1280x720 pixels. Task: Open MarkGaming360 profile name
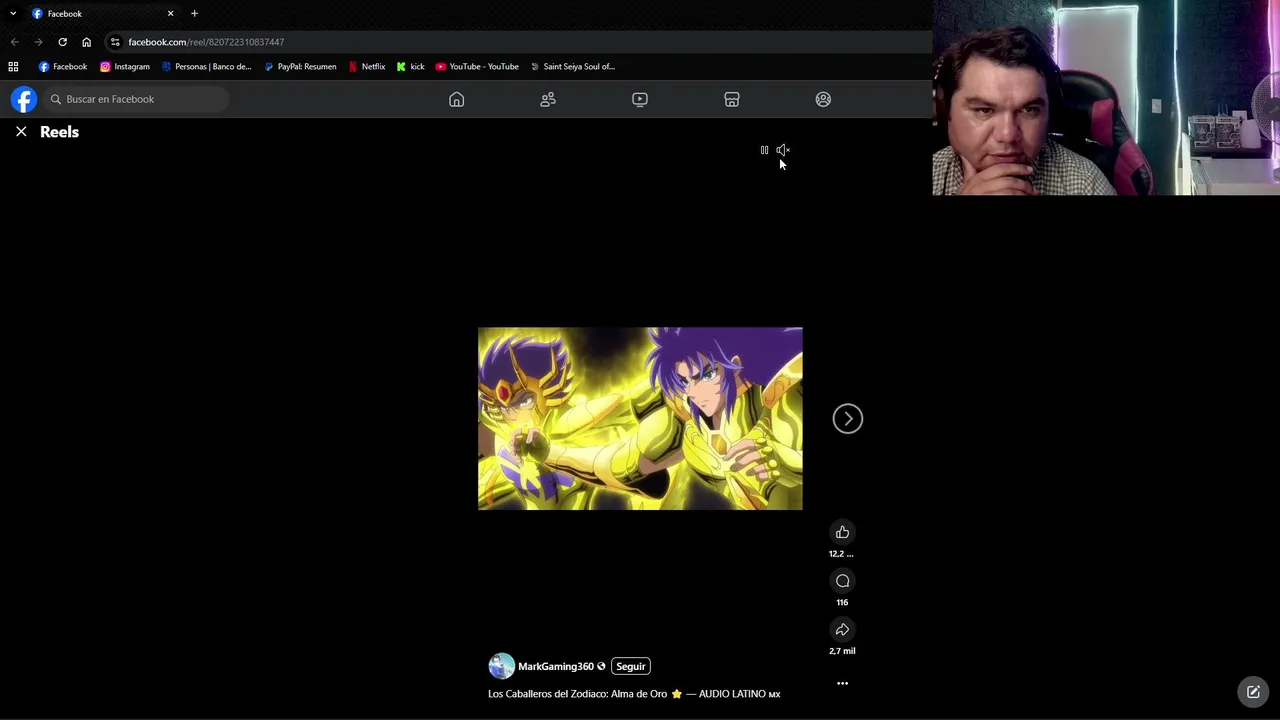(x=556, y=666)
